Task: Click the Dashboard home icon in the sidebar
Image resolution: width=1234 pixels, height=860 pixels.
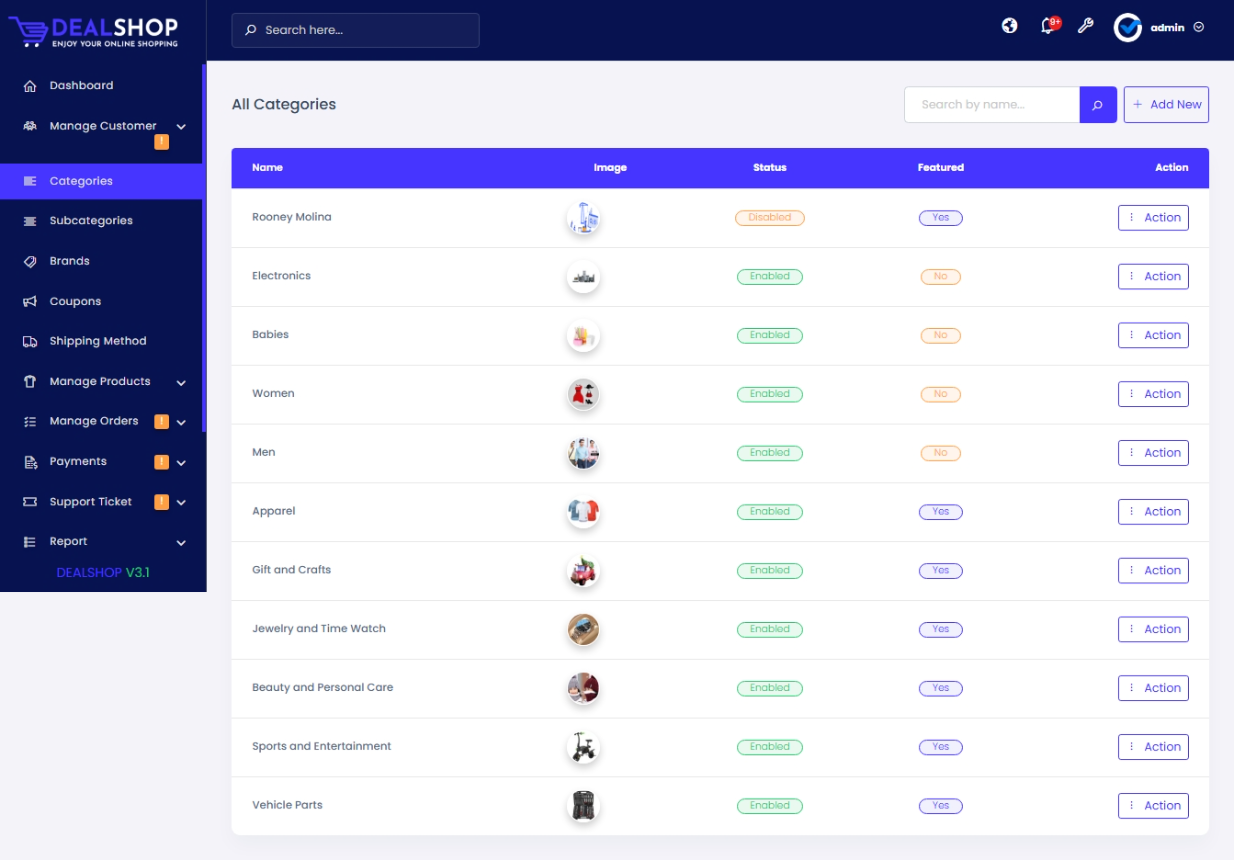Action: coord(30,86)
